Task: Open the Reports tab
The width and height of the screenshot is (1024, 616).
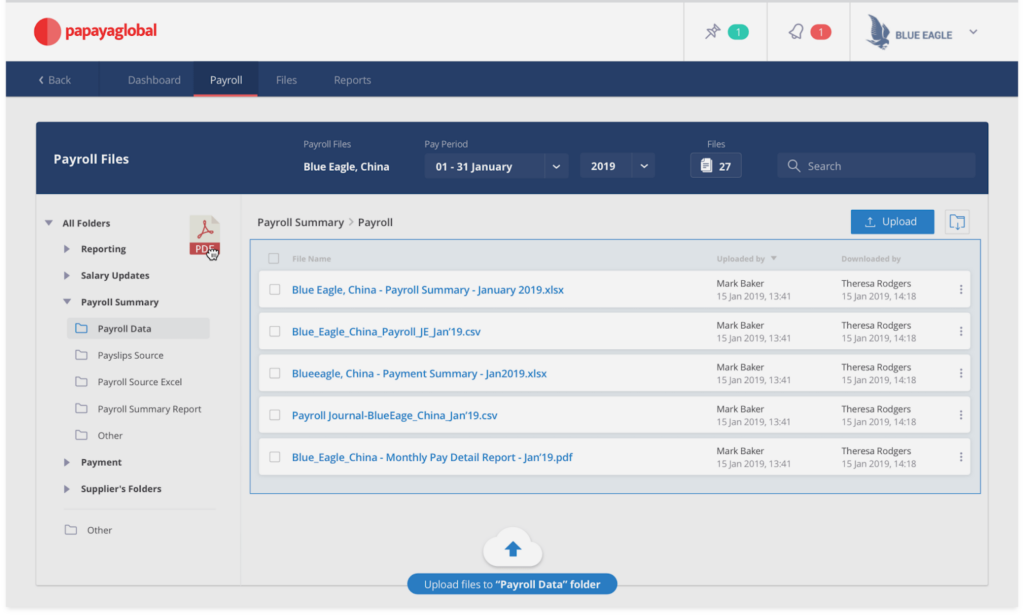Action: [352, 80]
